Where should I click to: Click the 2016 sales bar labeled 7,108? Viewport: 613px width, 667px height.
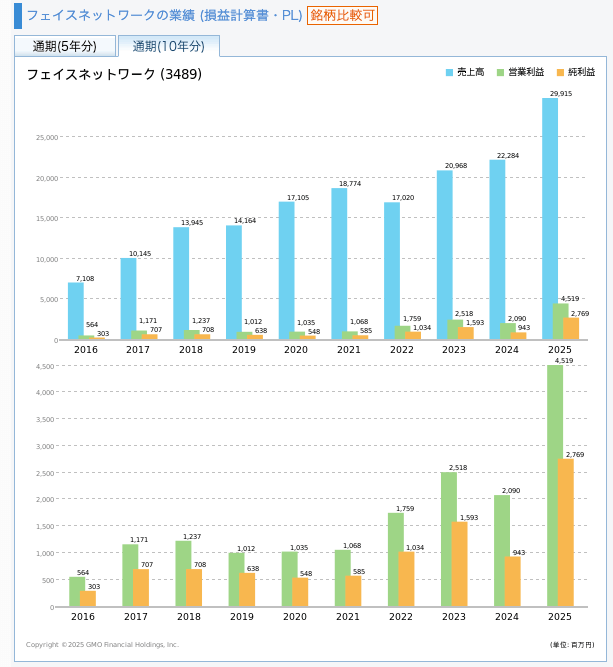click(76, 311)
